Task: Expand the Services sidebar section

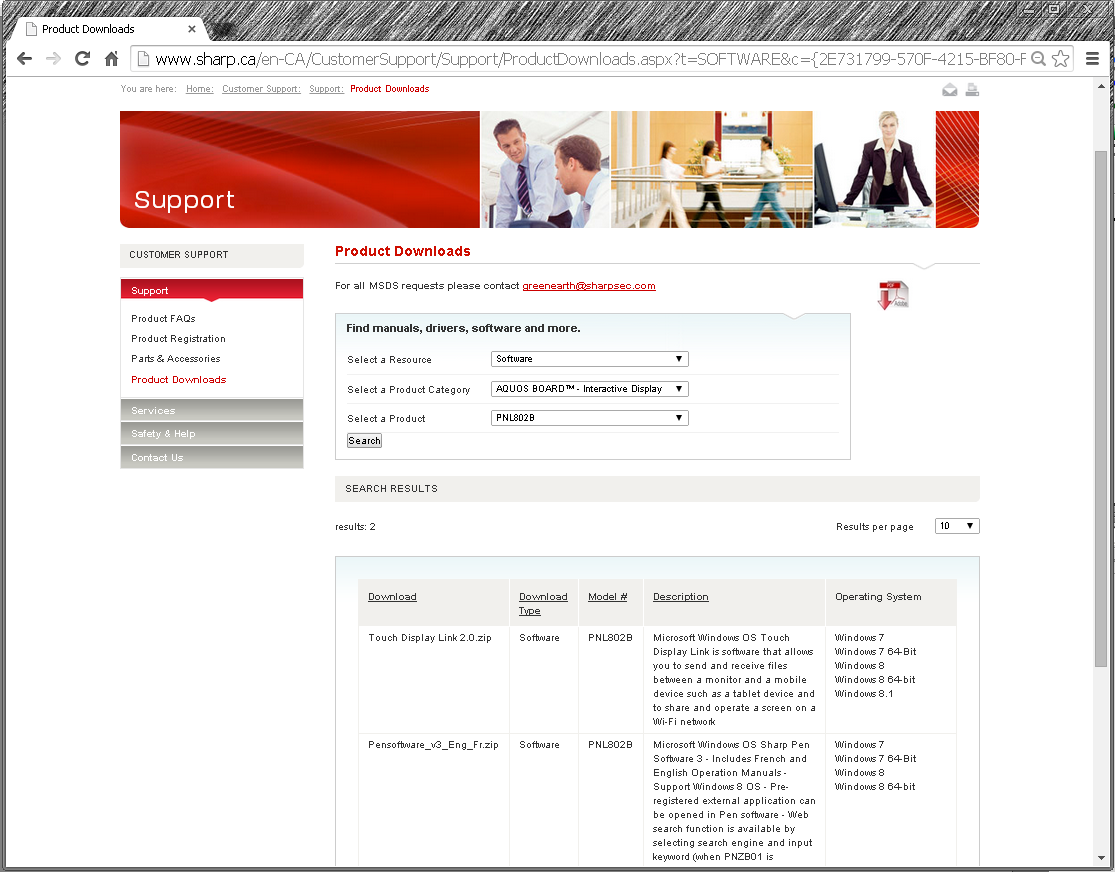Action: [x=212, y=410]
